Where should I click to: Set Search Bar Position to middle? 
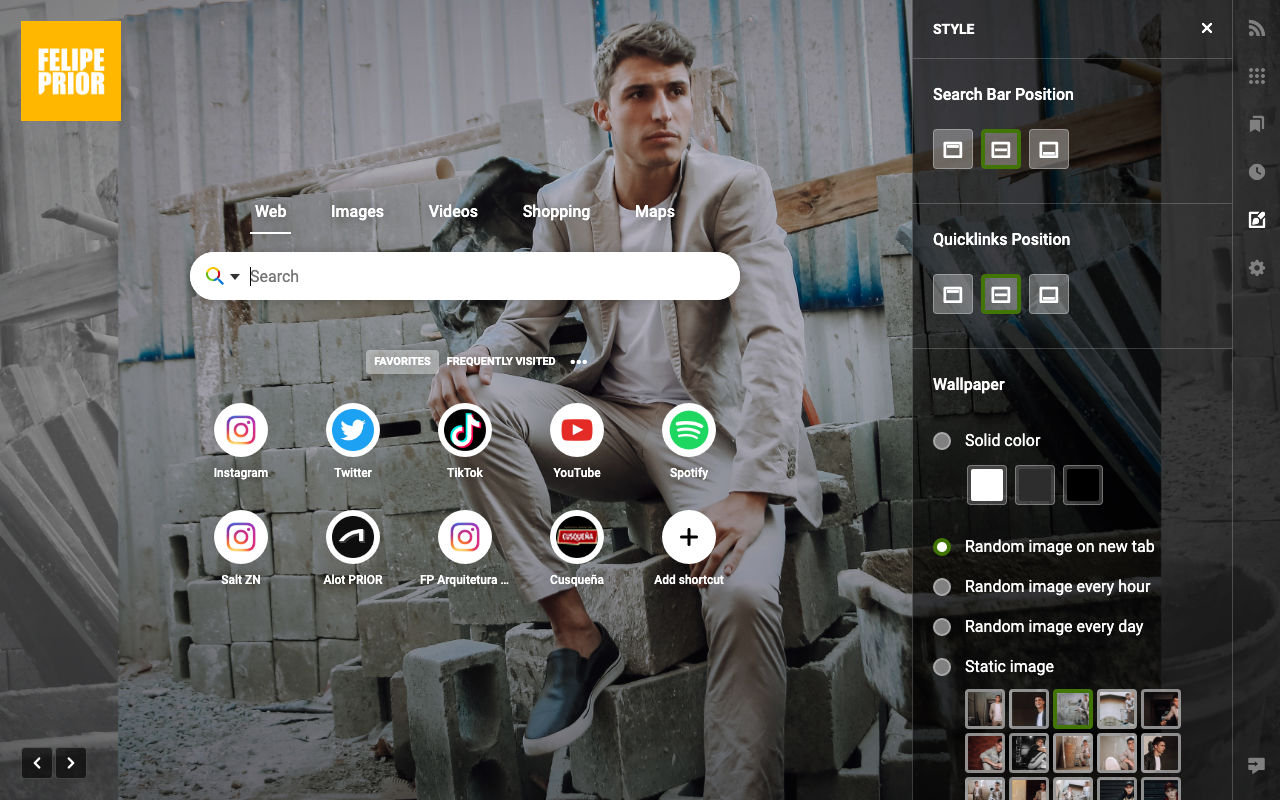1001,150
